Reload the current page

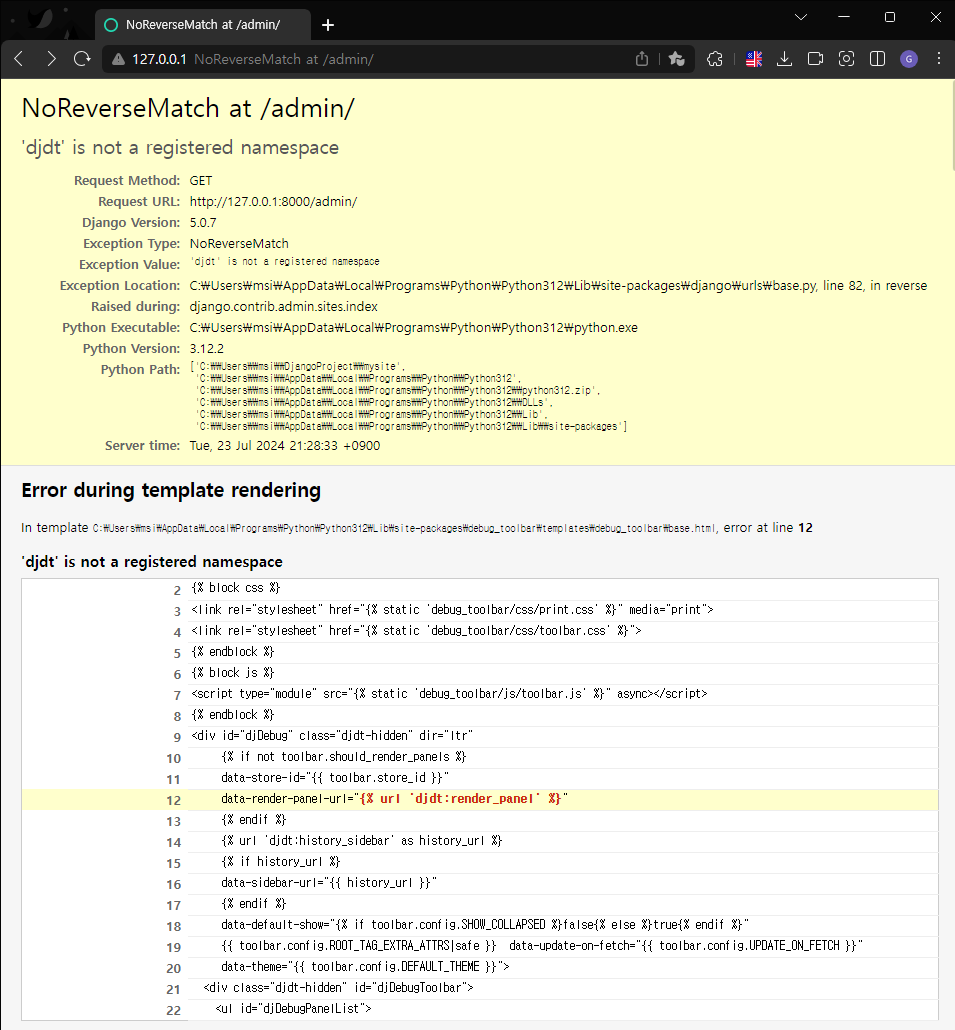[x=82, y=59]
